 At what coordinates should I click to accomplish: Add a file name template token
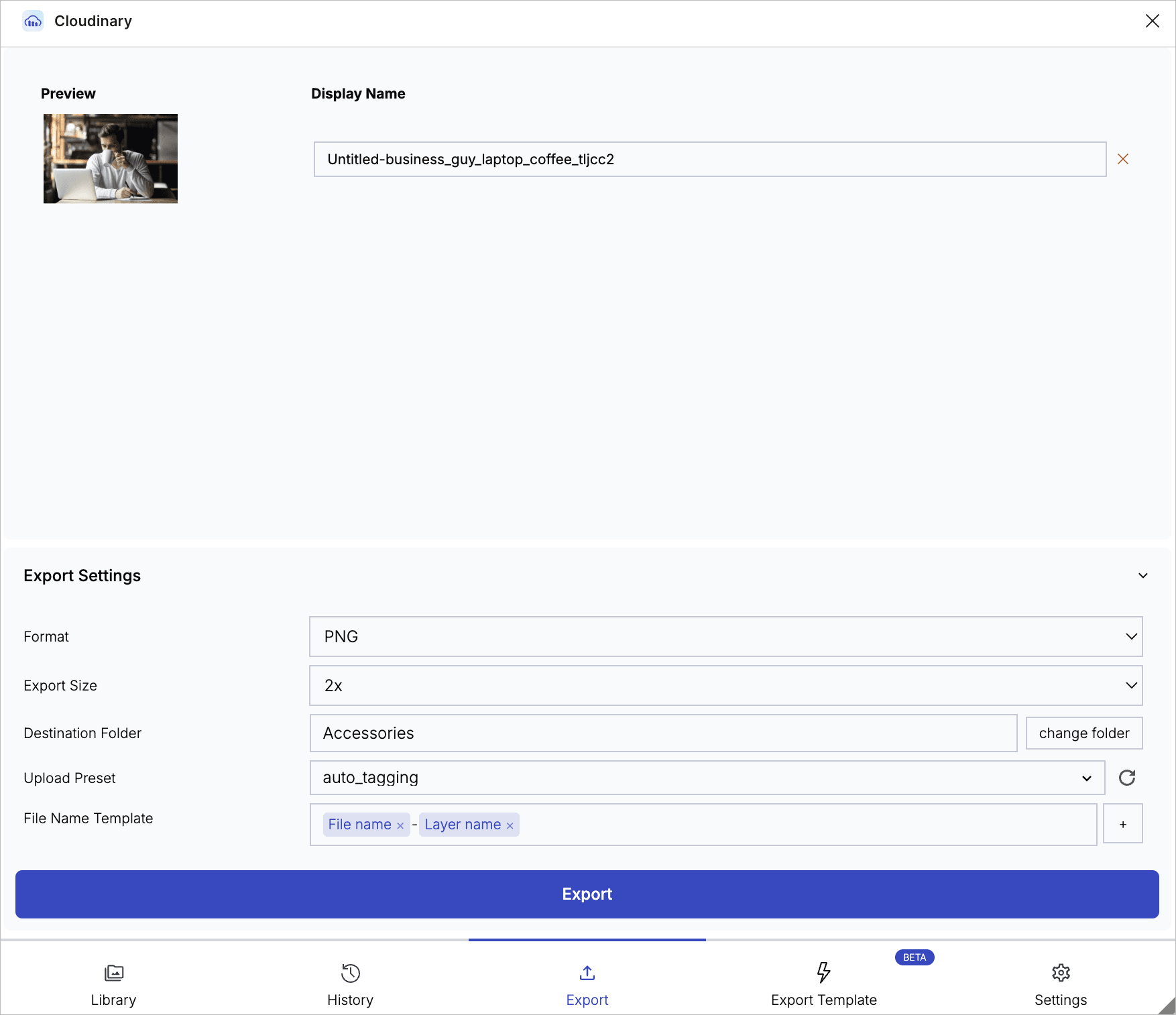(x=1123, y=824)
